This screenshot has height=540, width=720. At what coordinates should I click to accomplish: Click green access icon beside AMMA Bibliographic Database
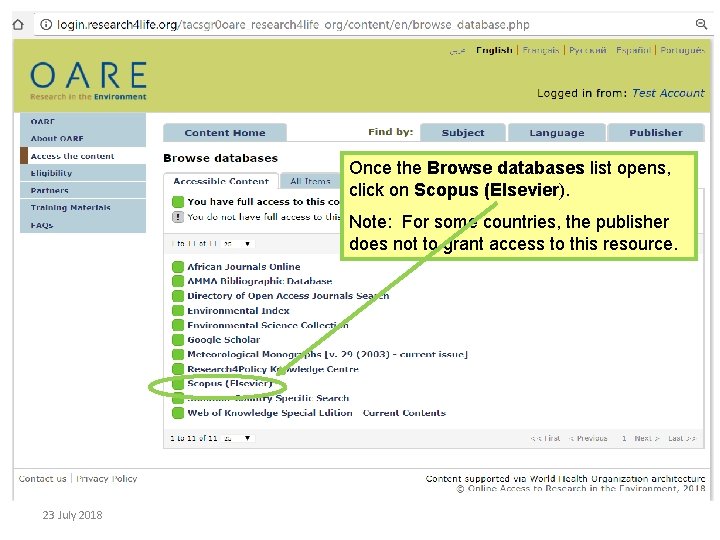[178, 281]
